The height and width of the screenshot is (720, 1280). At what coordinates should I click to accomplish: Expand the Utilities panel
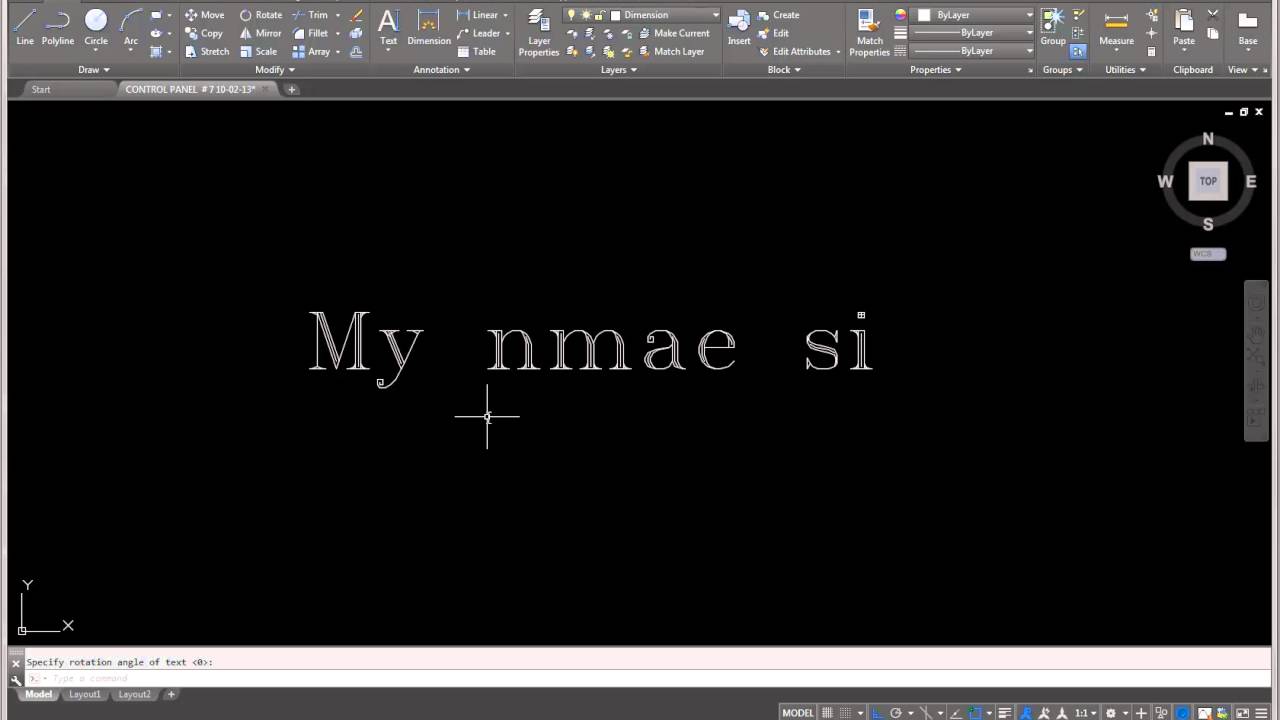[1125, 70]
